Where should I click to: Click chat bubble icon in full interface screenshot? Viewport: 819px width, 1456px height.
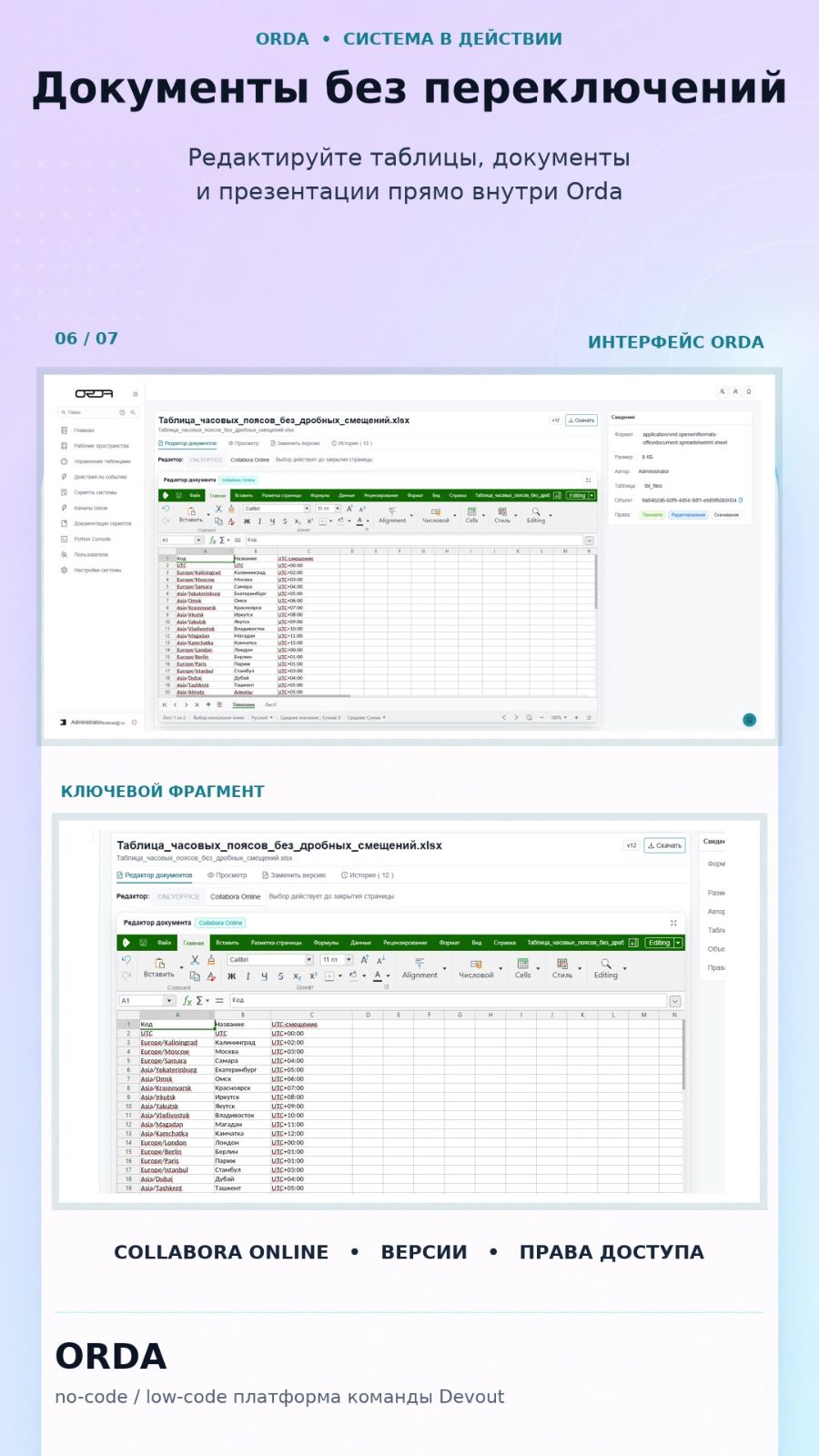coord(750,720)
